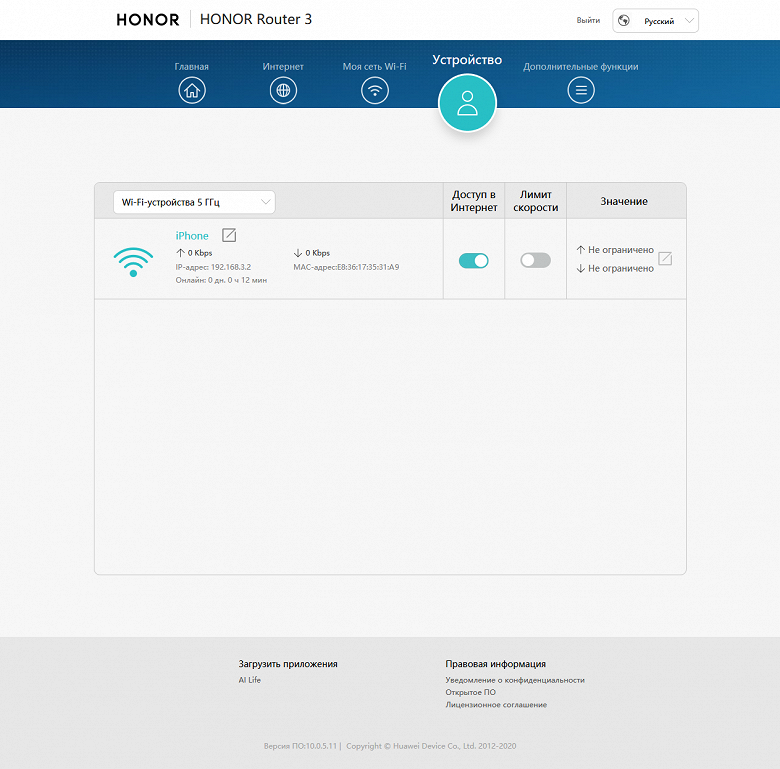Click the iPhone device name link

[x=192, y=236]
